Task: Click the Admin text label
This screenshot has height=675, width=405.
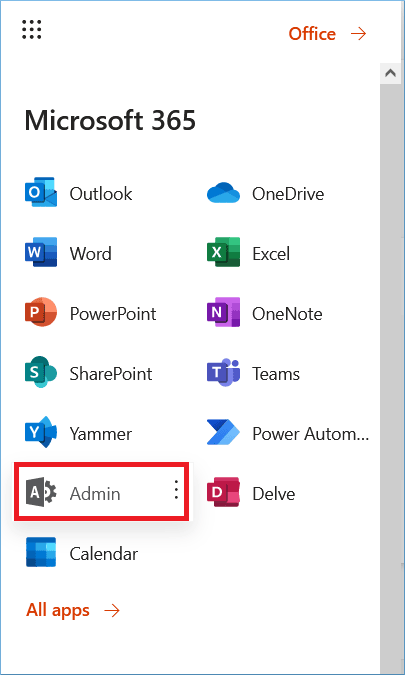Action: (95, 494)
